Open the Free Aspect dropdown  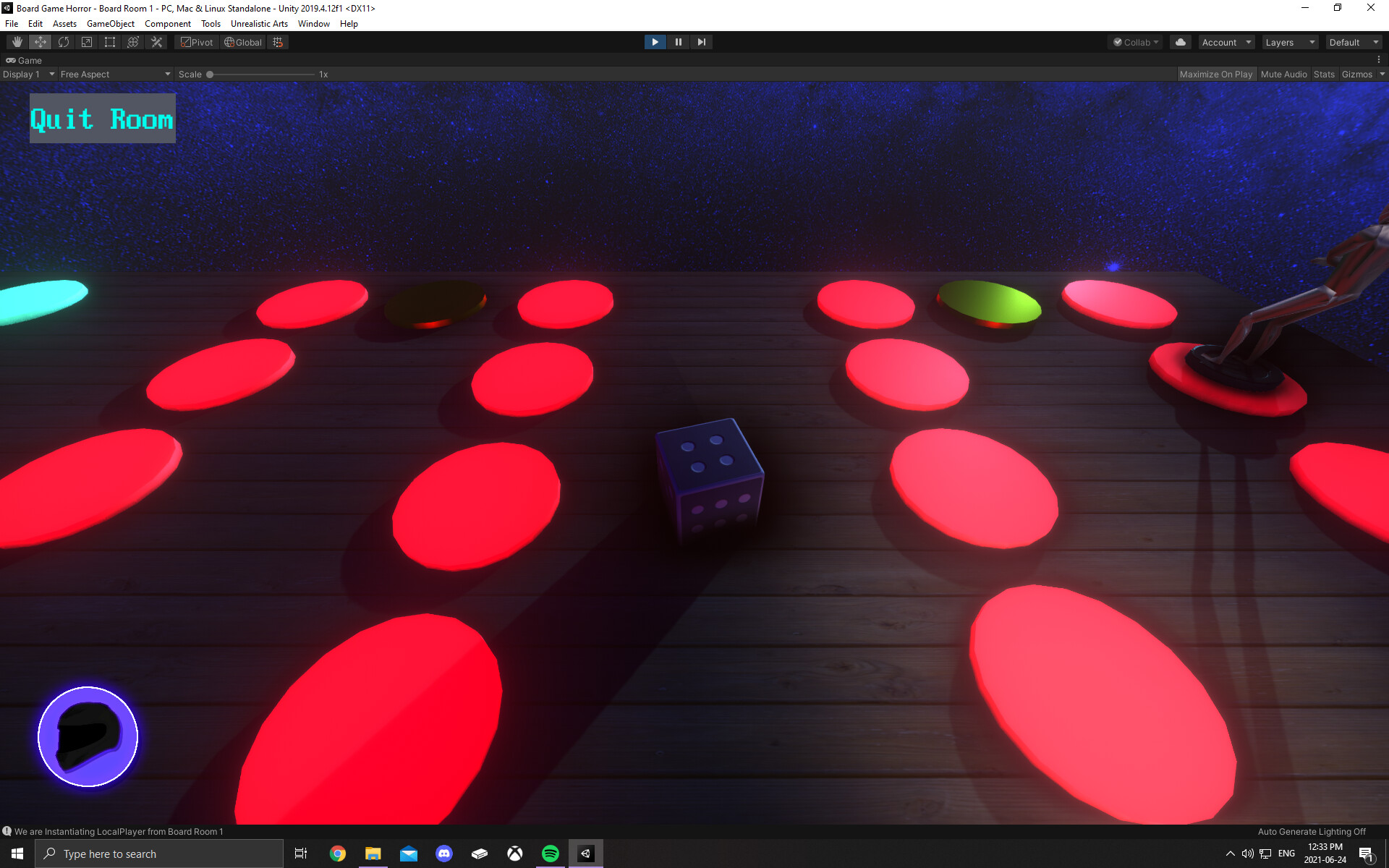[x=114, y=74]
